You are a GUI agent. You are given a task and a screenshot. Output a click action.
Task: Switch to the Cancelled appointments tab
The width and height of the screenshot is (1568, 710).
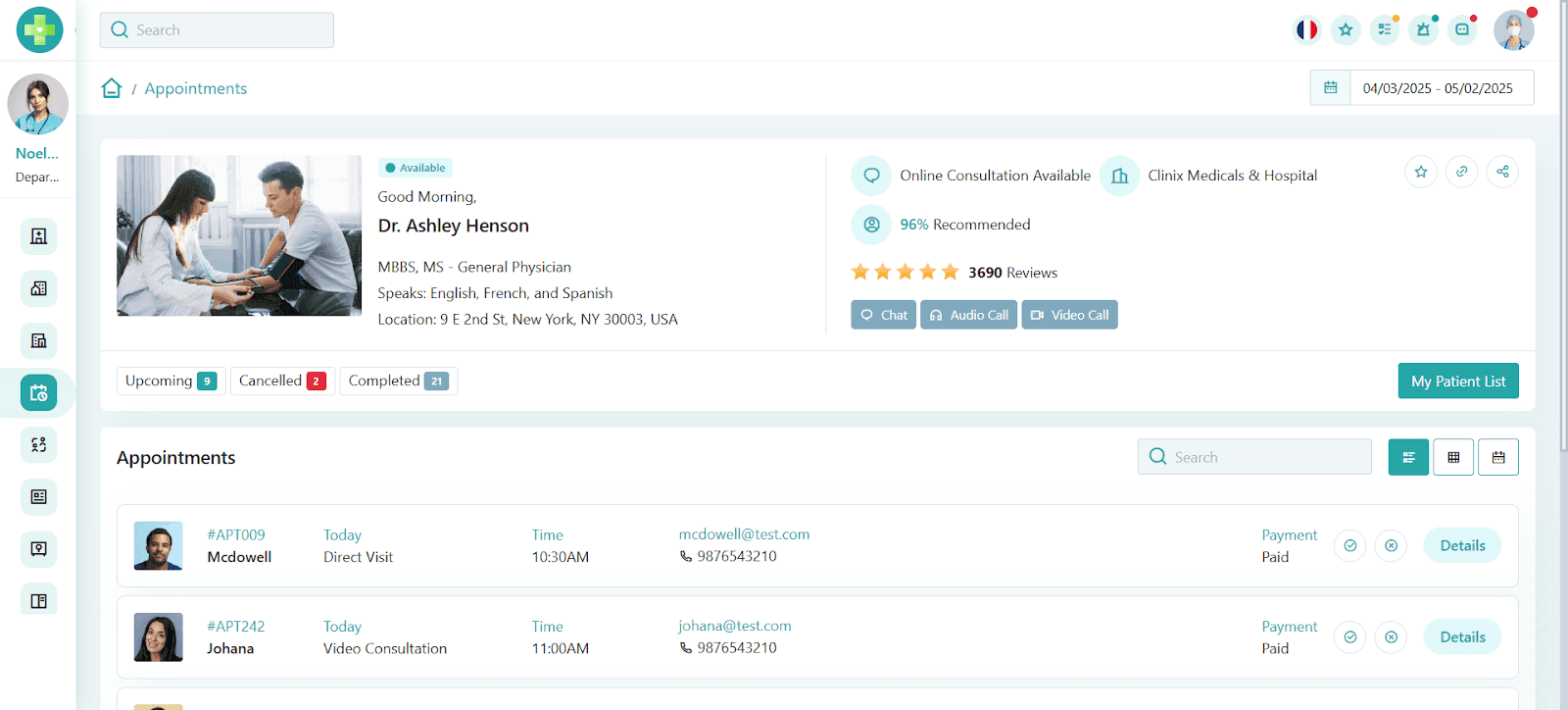(x=283, y=380)
